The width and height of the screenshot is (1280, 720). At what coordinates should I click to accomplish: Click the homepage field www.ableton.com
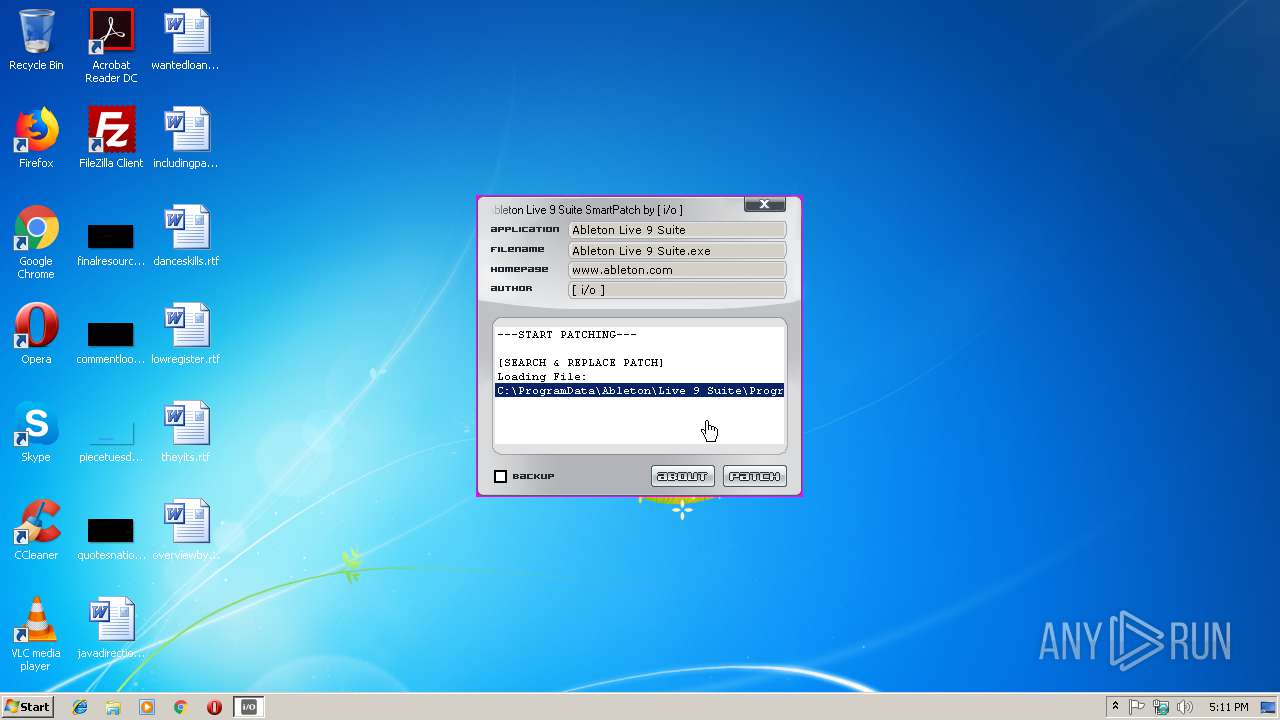677,270
